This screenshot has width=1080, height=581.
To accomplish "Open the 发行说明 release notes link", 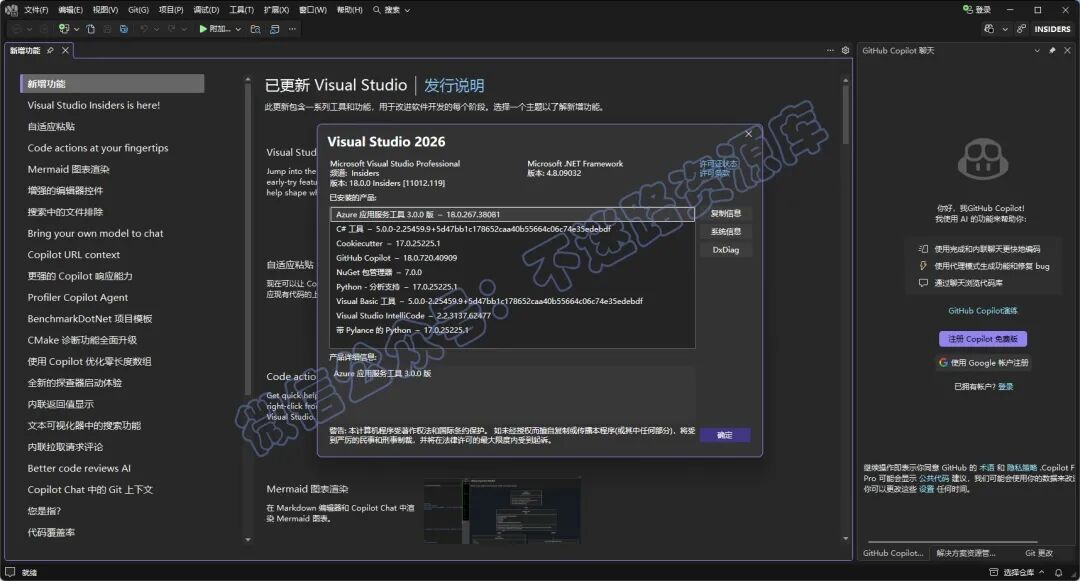I will coord(454,85).
